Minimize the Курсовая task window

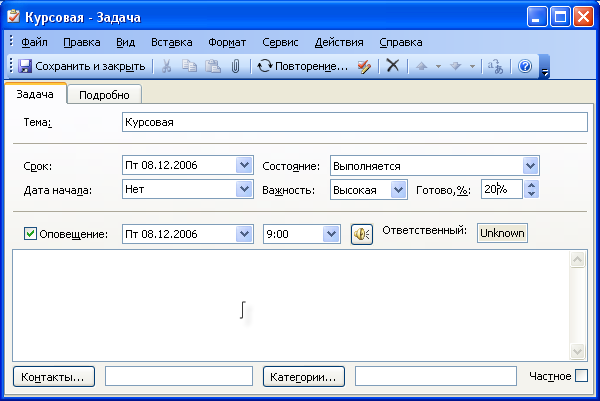(536, 17)
